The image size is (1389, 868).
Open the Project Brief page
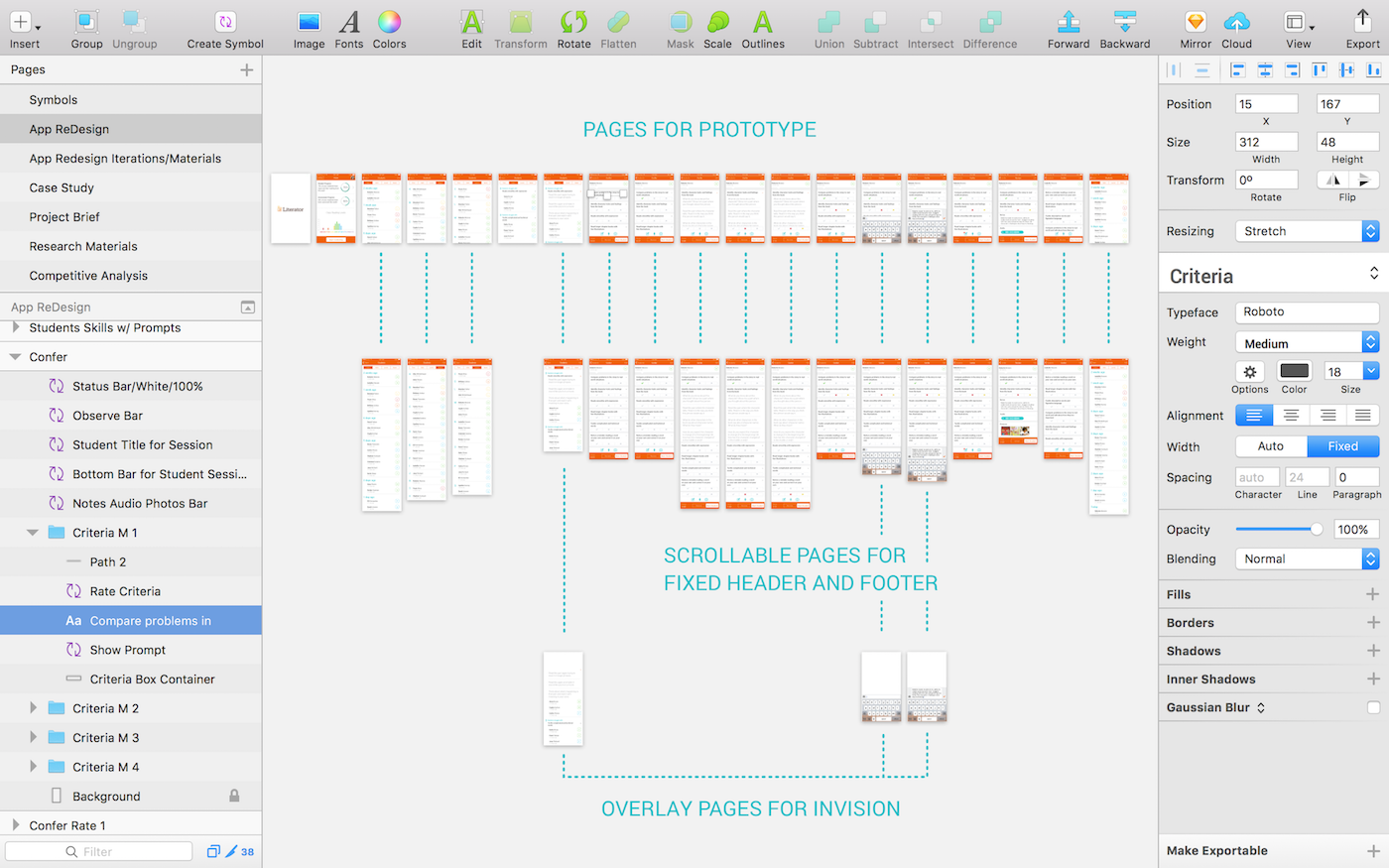tap(131, 217)
